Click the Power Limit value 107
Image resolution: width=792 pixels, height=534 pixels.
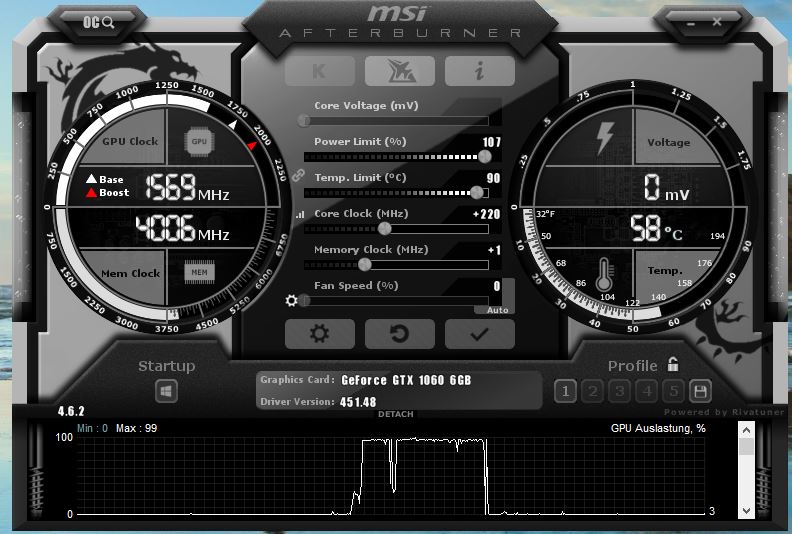(491, 142)
